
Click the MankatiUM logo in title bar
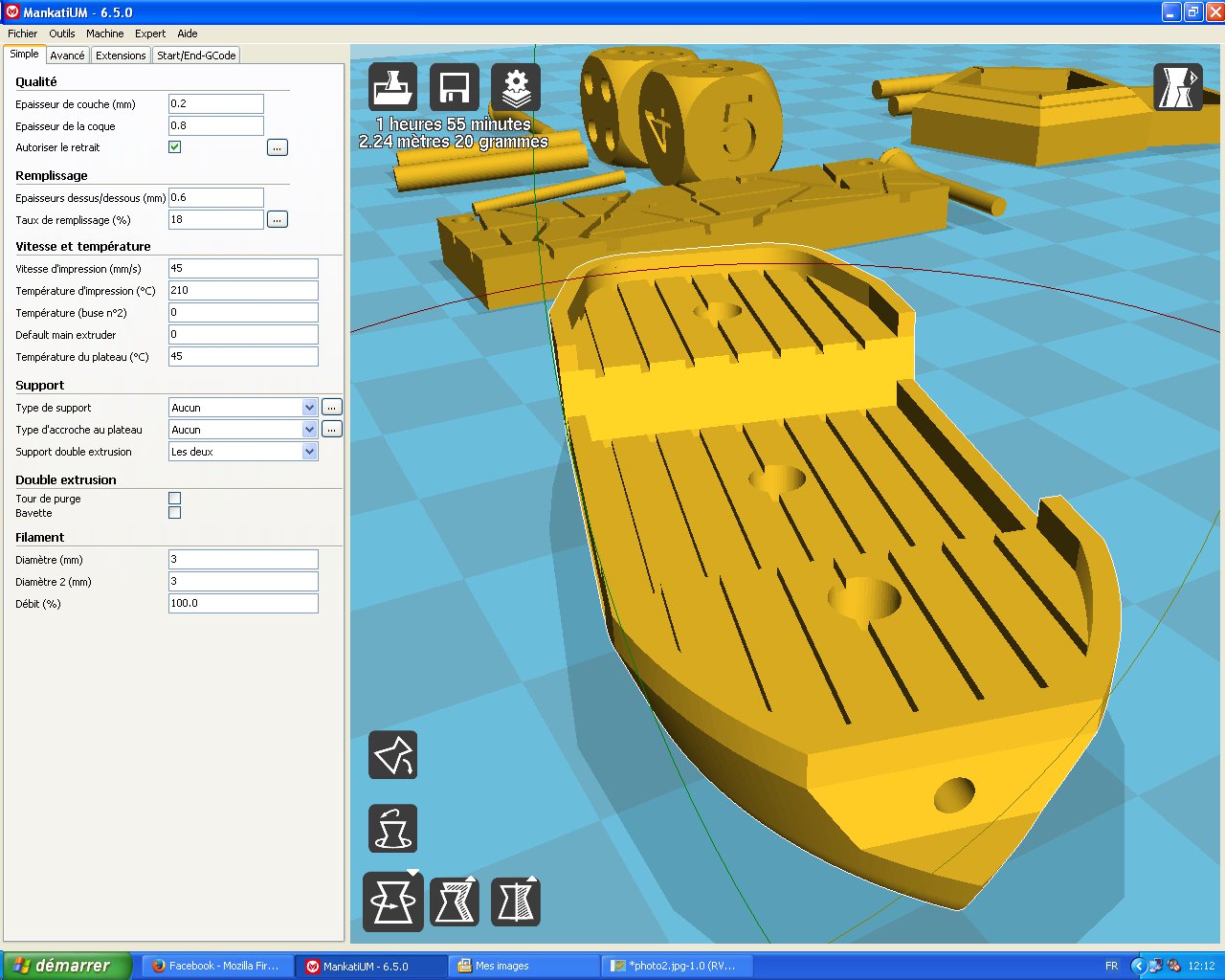click(11, 12)
